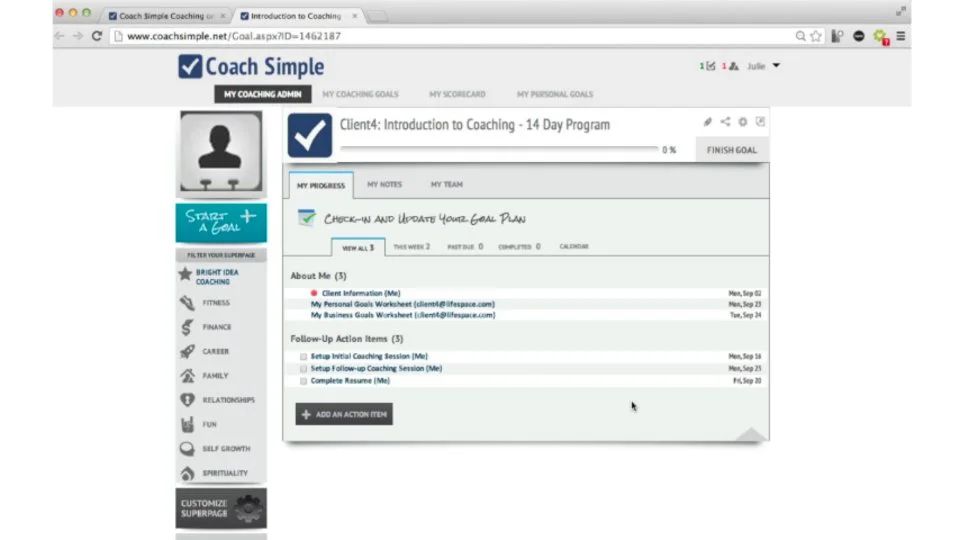Screen dimensions: 960x540
Task: Click Customize Superpage button
Action: (221, 508)
